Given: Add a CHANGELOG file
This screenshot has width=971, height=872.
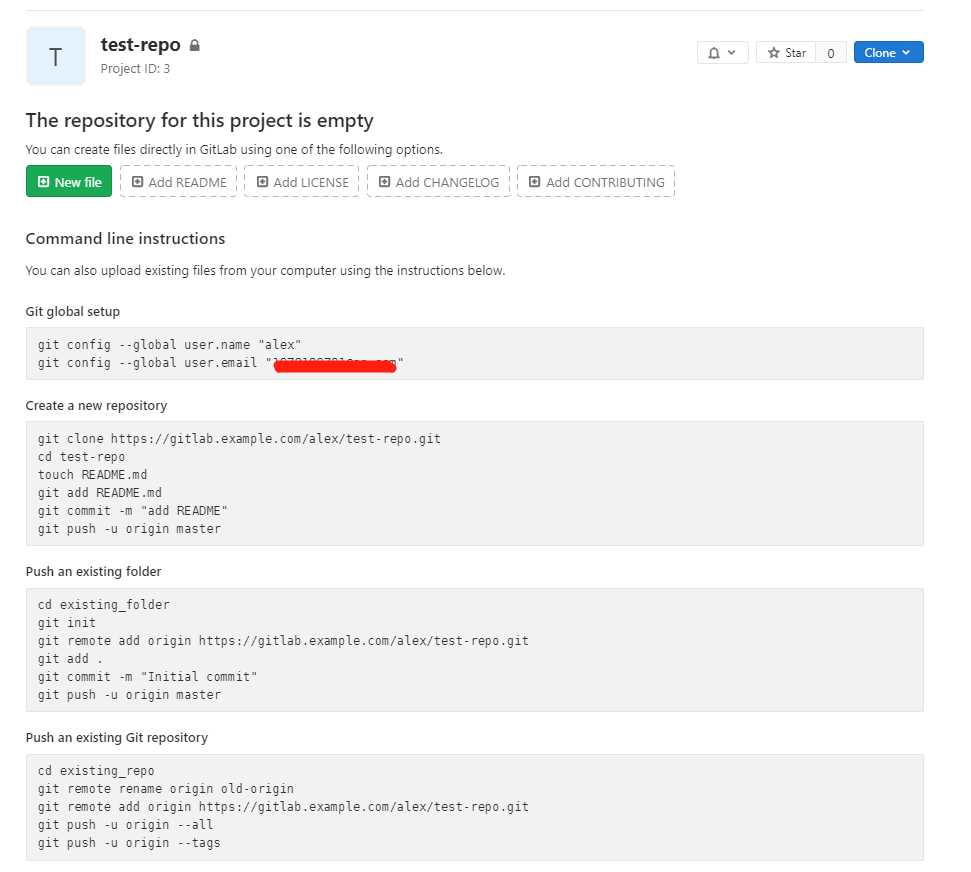Looking at the screenshot, I should pyautogui.click(x=438, y=182).
